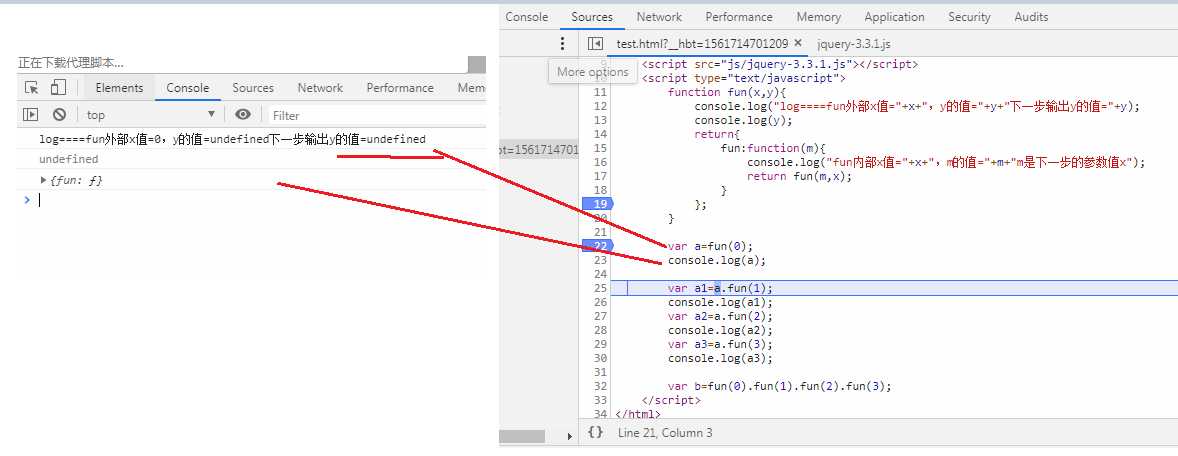Set a breakpoint on line 16
The image size is (1178, 456).
(600, 162)
